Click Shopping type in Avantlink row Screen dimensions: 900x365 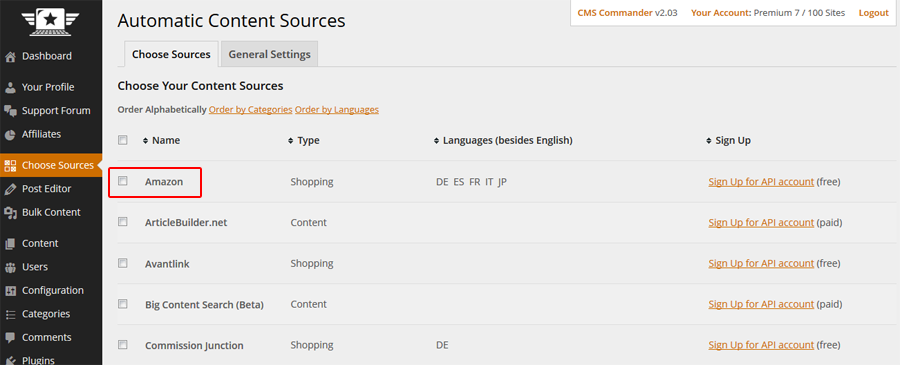[x=312, y=263]
